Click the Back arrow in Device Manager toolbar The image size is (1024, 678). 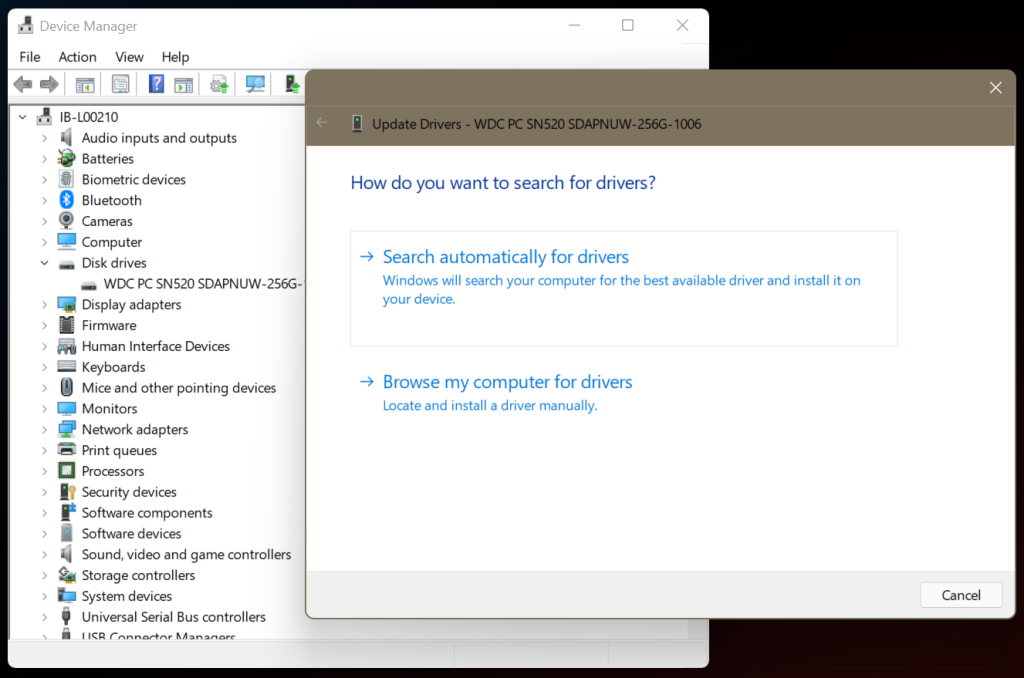(x=23, y=84)
